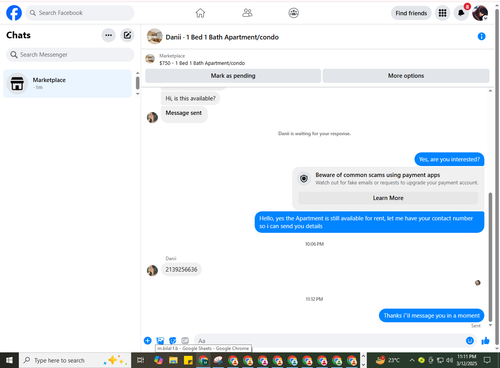Click the shield icon in scam warning
Image resolution: width=500 pixels, height=368 pixels.
pos(304,179)
